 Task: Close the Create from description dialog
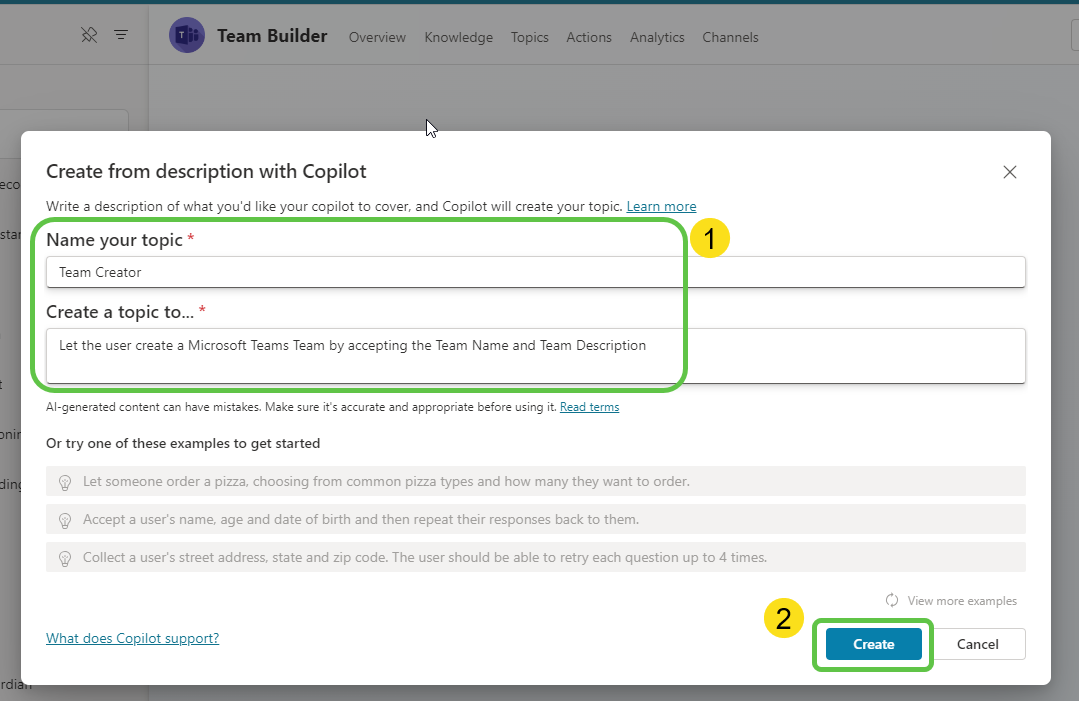coord(1009,171)
